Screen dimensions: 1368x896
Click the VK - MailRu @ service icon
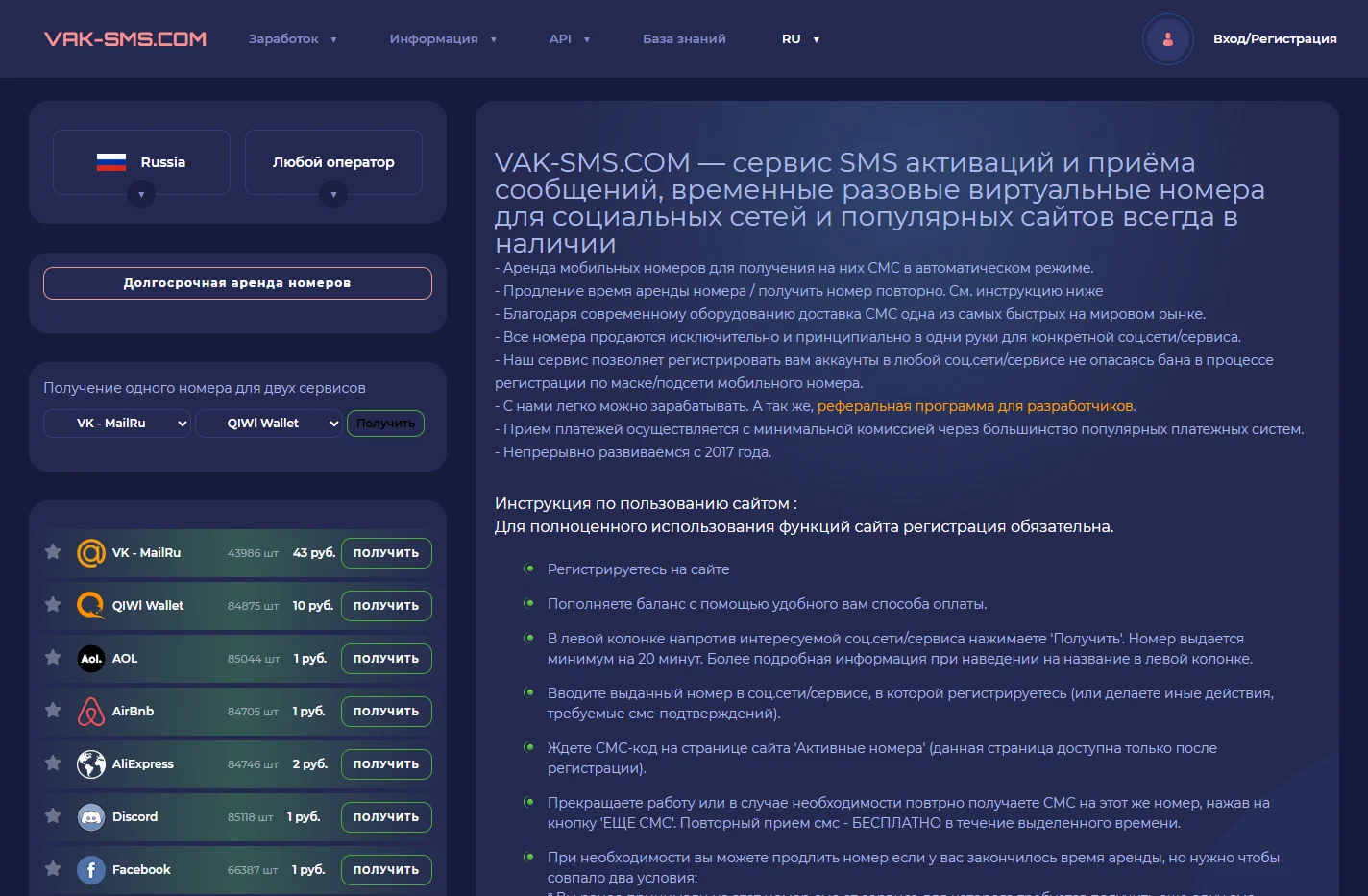[91, 553]
